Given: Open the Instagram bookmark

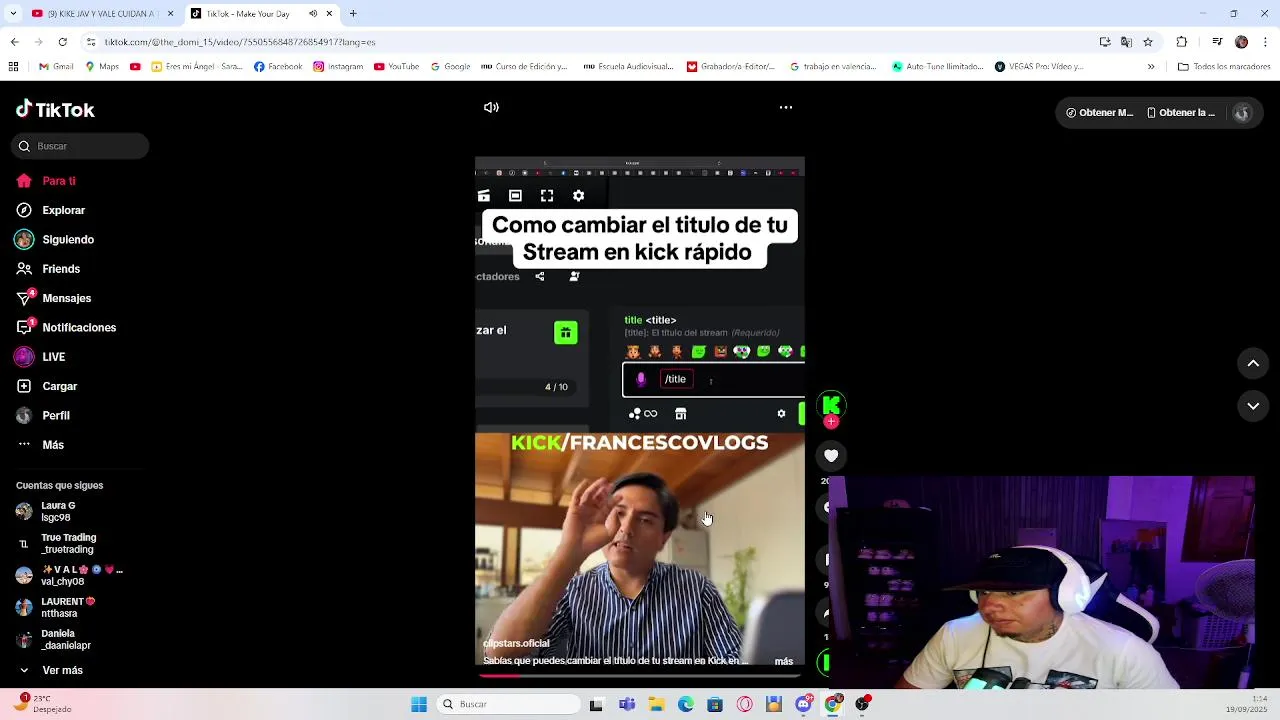Looking at the screenshot, I should coord(338,67).
